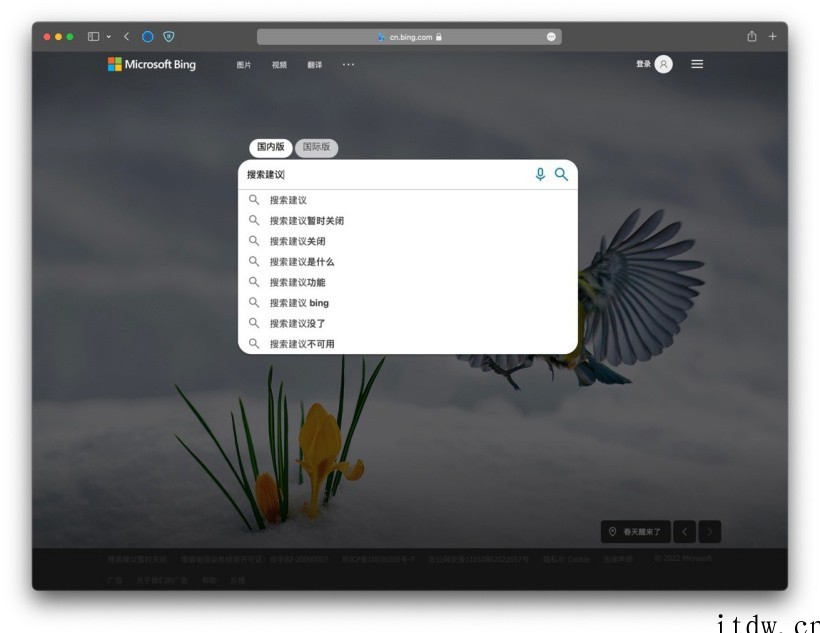The width and height of the screenshot is (820, 633).
Task: Open the 翻译 (Translate) nav link
Action: [315, 65]
